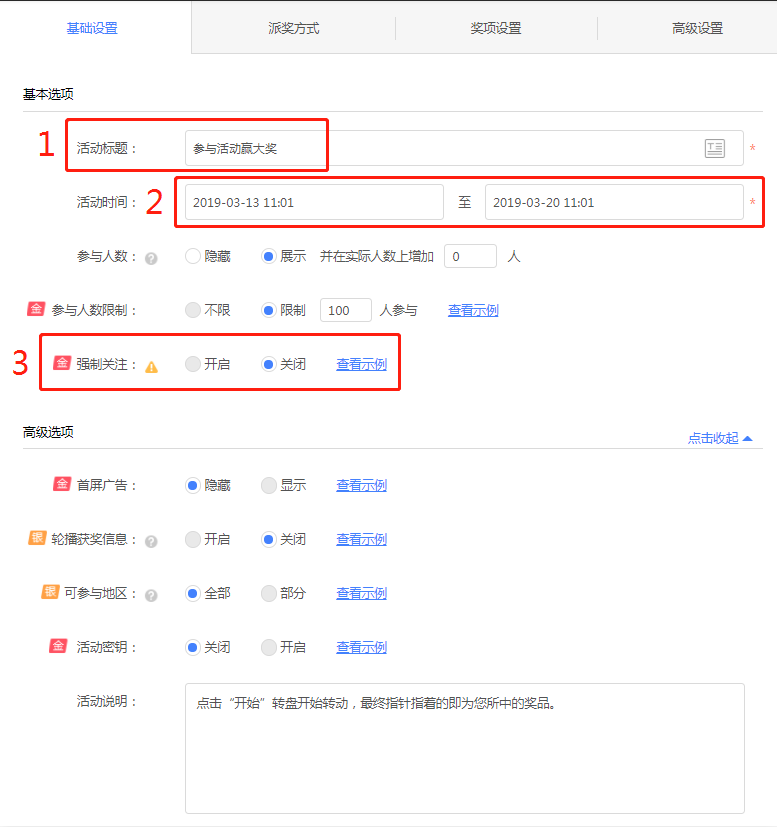Open the 奖项设置 tab

pyautogui.click(x=496, y=28)
